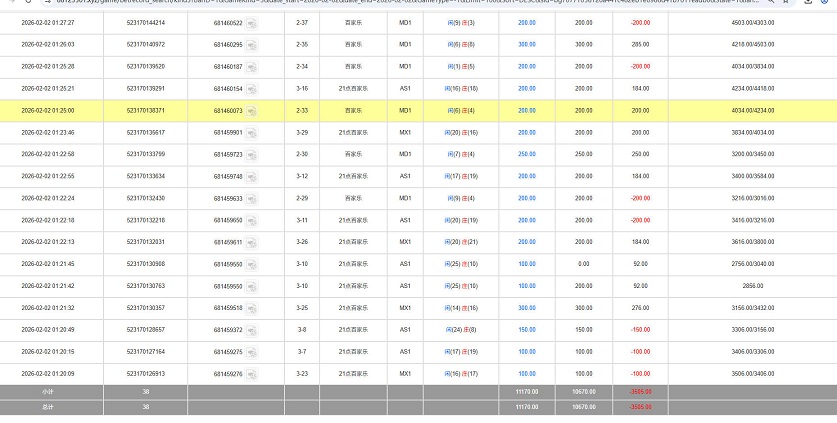Screen dimensions: 837x423
Task: Click the icon beside round number 681459372
Action: pos(251,331)
